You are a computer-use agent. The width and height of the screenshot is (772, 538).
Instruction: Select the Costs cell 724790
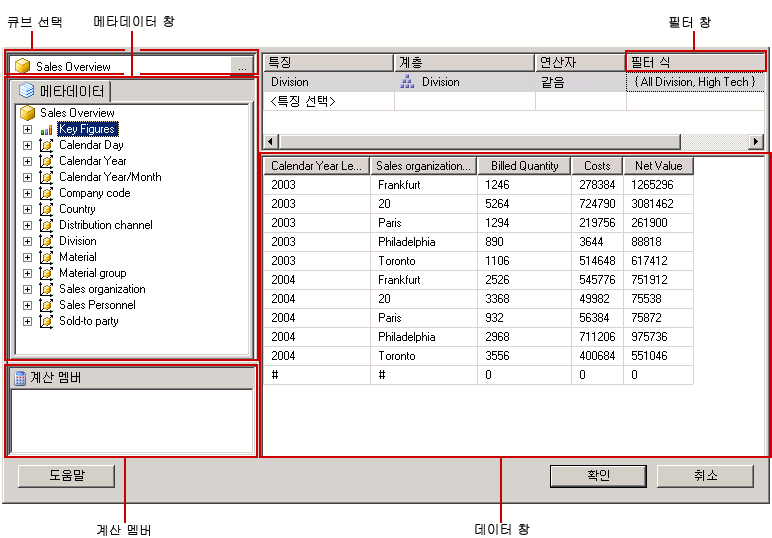coord(597,204)
